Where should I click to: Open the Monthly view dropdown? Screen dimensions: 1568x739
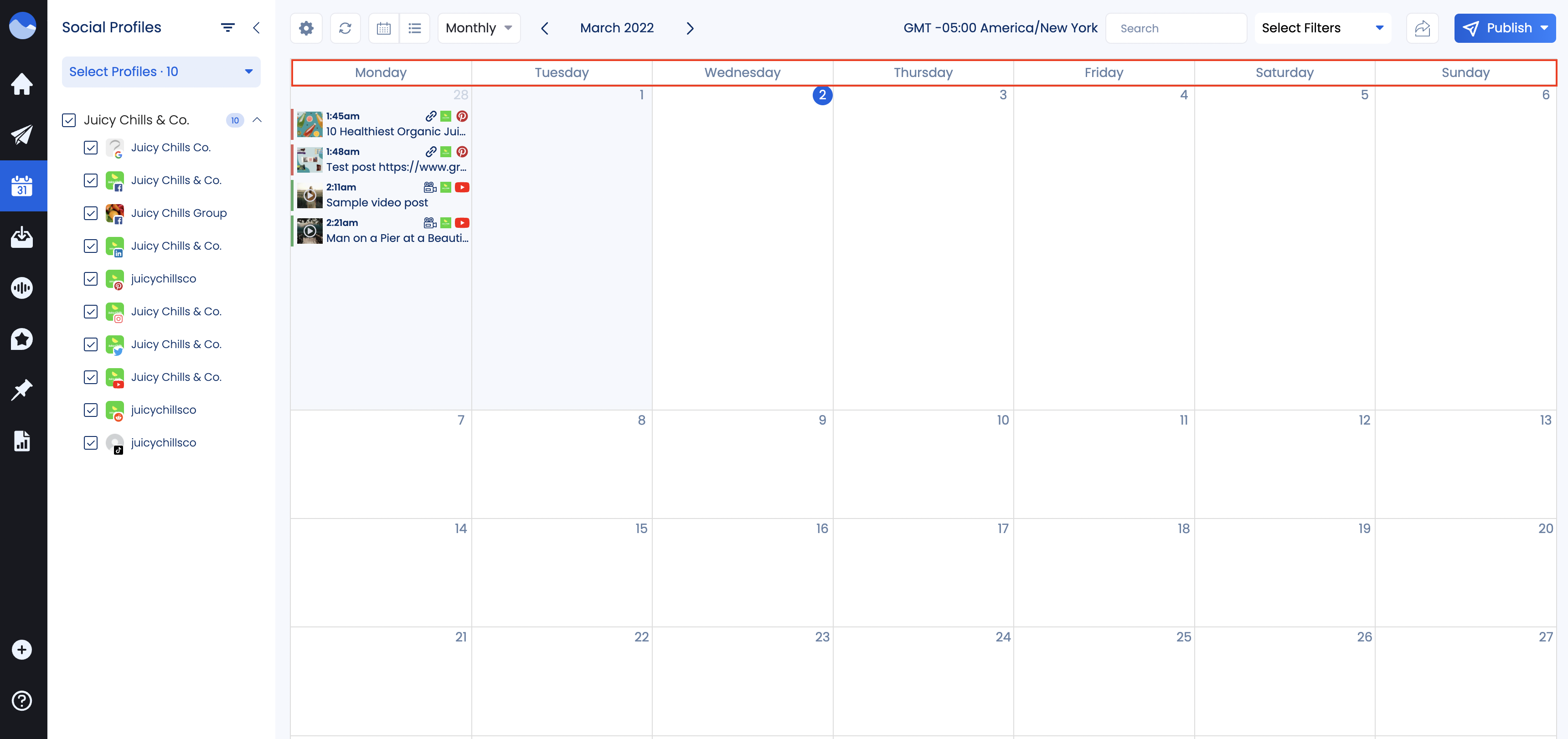(x=479, y=28)
